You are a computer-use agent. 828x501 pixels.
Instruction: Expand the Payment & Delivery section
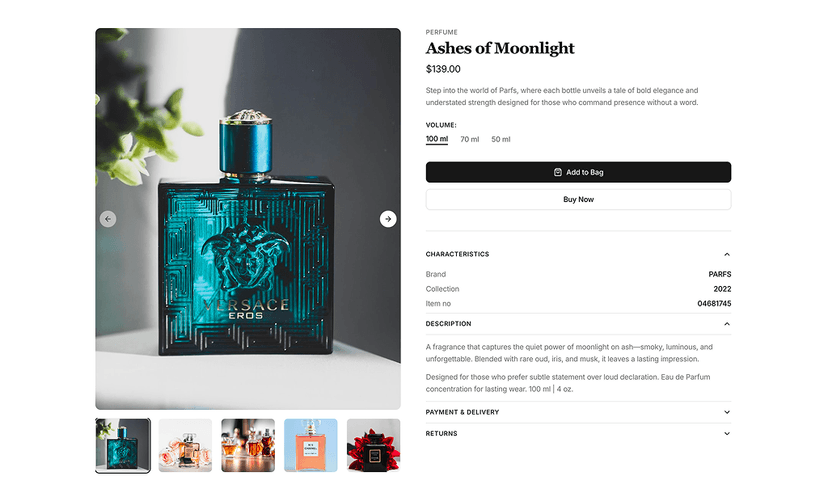[x=578, y=412]
